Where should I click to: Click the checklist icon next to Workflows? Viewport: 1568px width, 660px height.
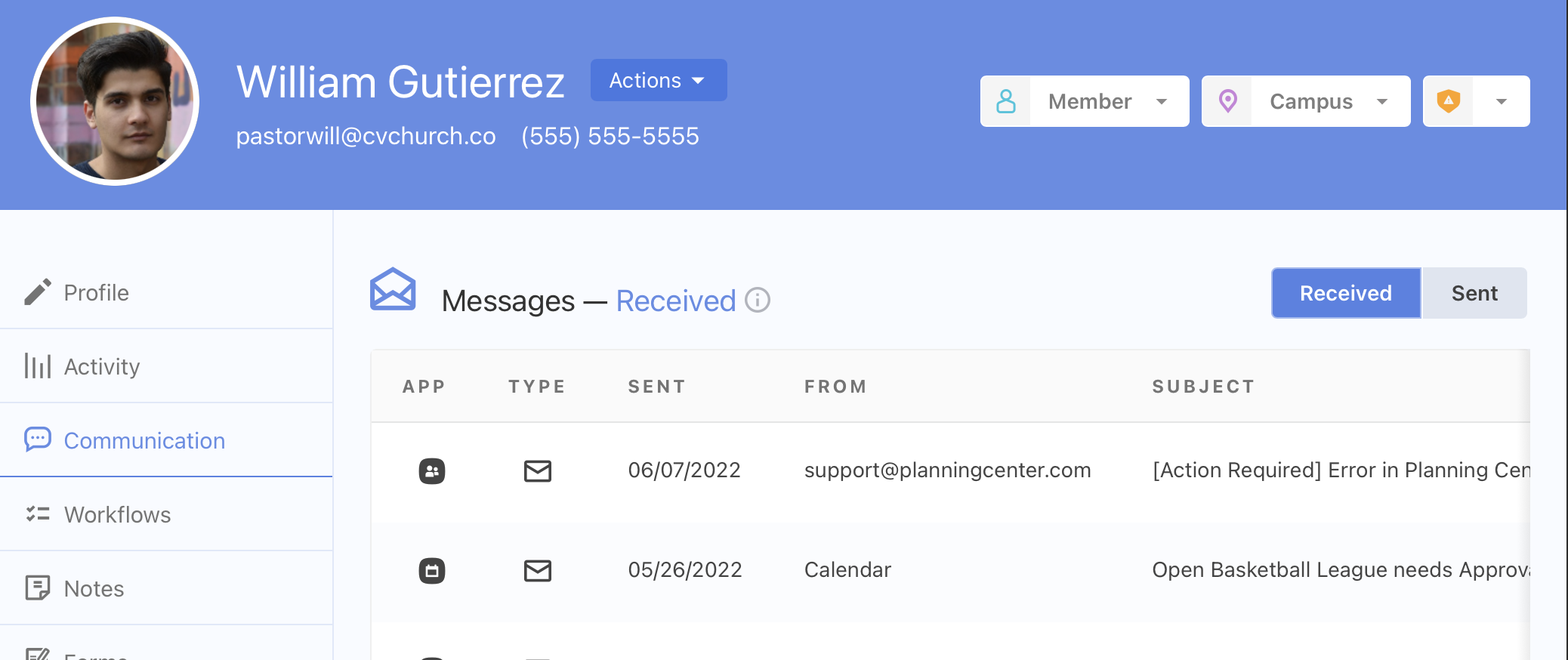(38, 514)
